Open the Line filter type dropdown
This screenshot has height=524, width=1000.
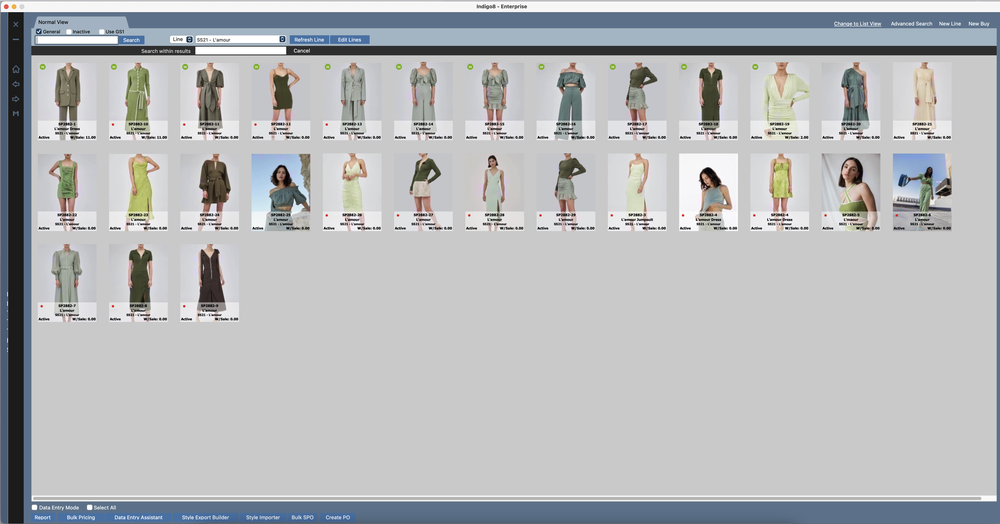click(182, 40)
